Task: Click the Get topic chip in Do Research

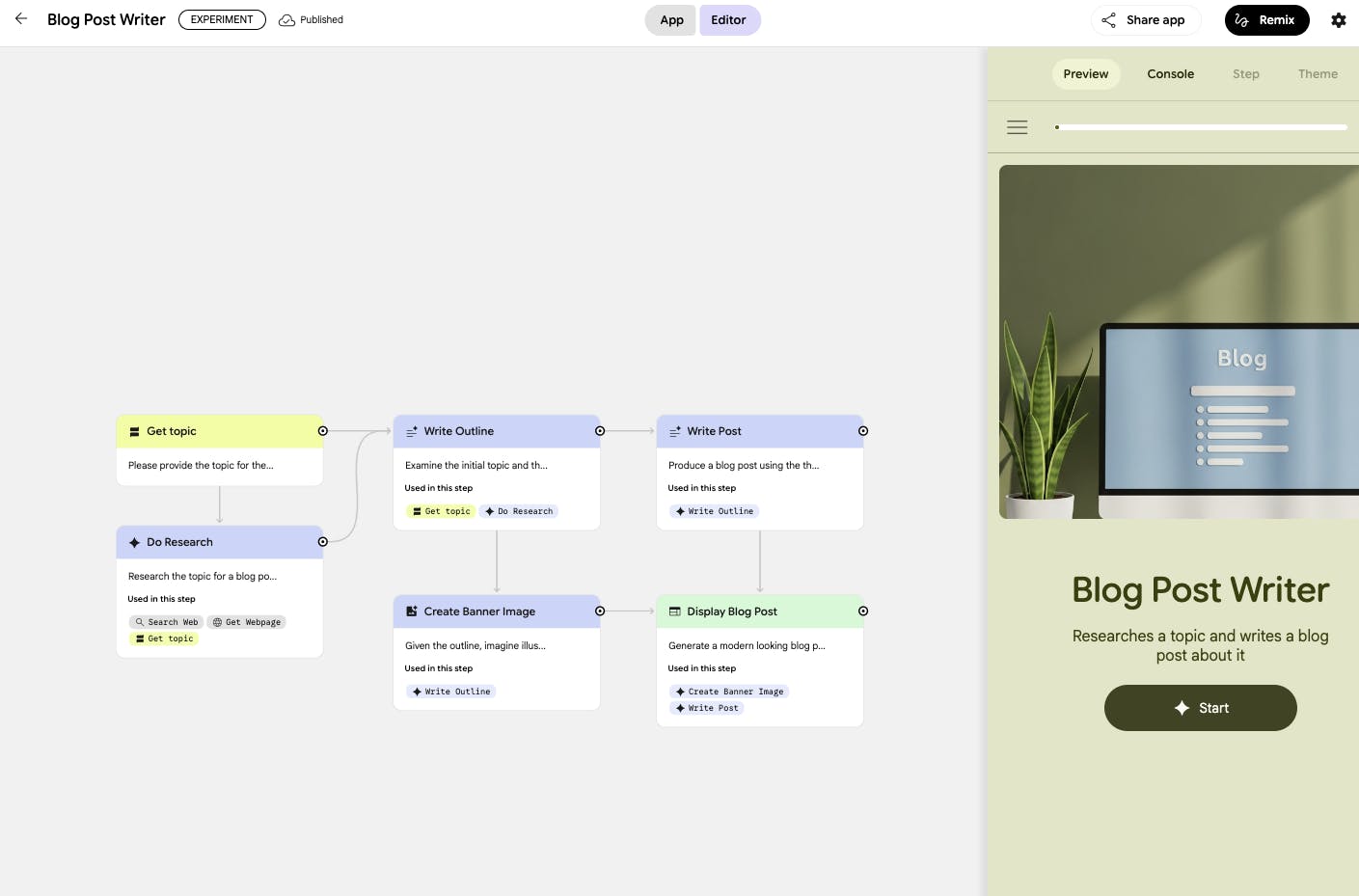Action: click(164, 638)
